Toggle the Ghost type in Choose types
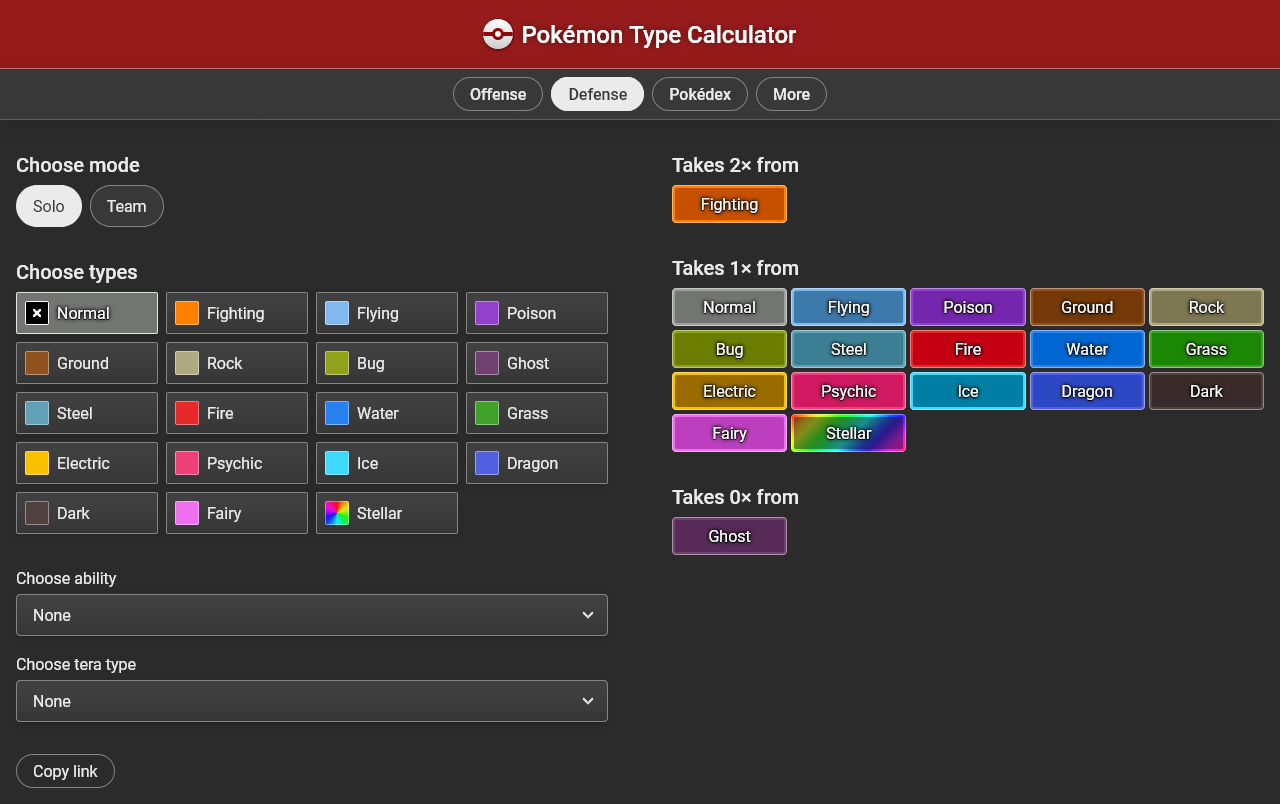1280x804 pixels. 537,363
